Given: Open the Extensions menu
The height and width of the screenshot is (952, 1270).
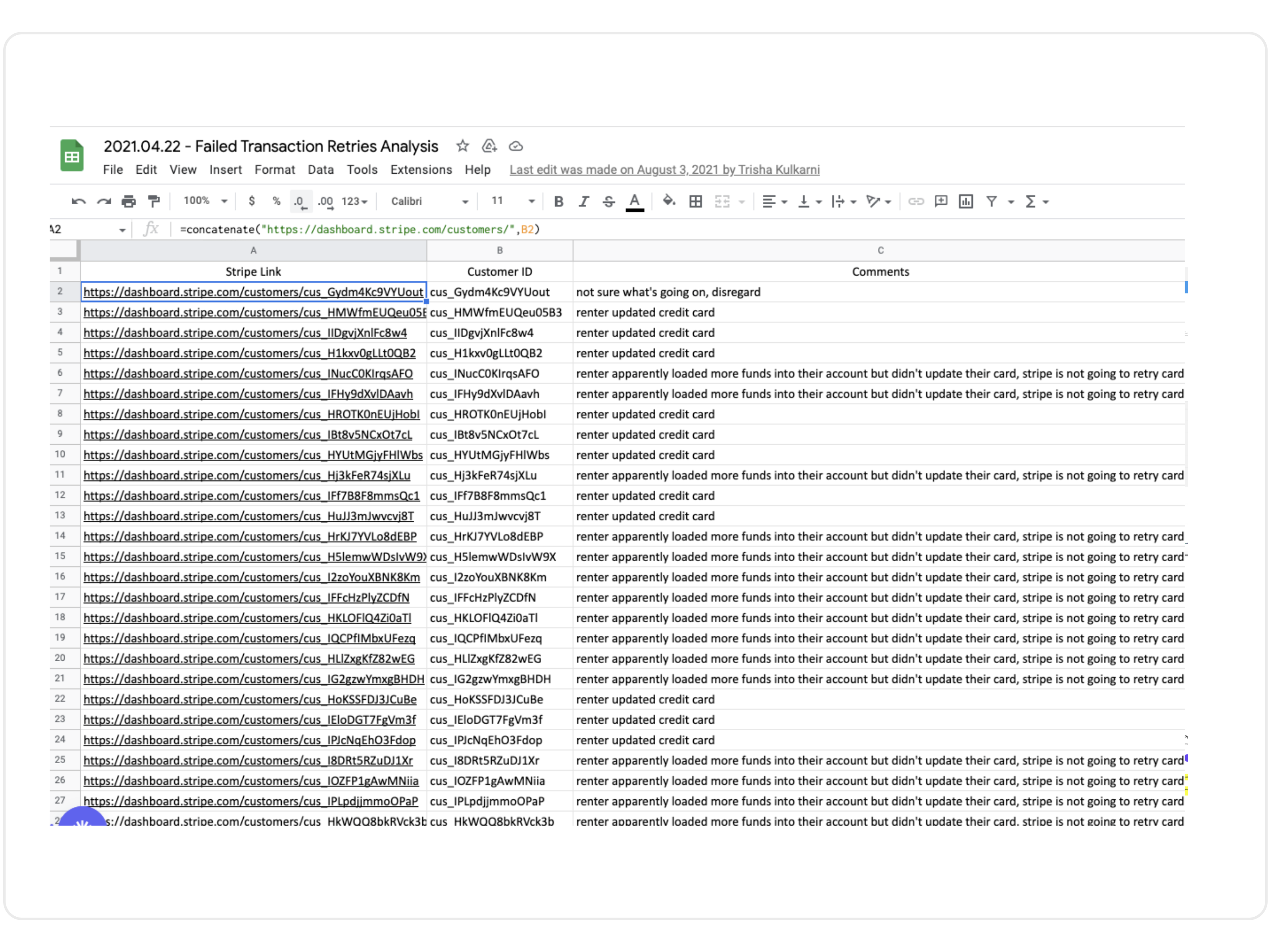Looking at the screenshot, I should [x=421, y=170].
